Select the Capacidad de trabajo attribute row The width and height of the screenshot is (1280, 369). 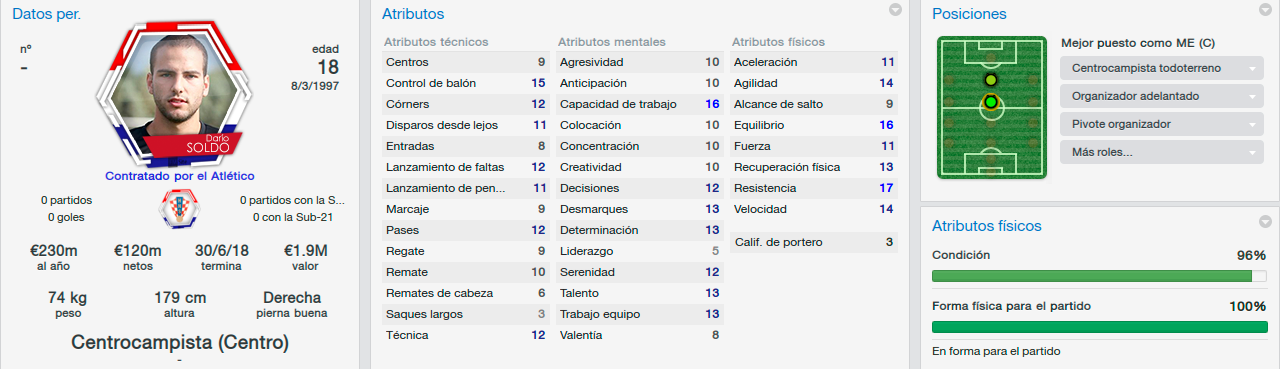coord(640,104)
